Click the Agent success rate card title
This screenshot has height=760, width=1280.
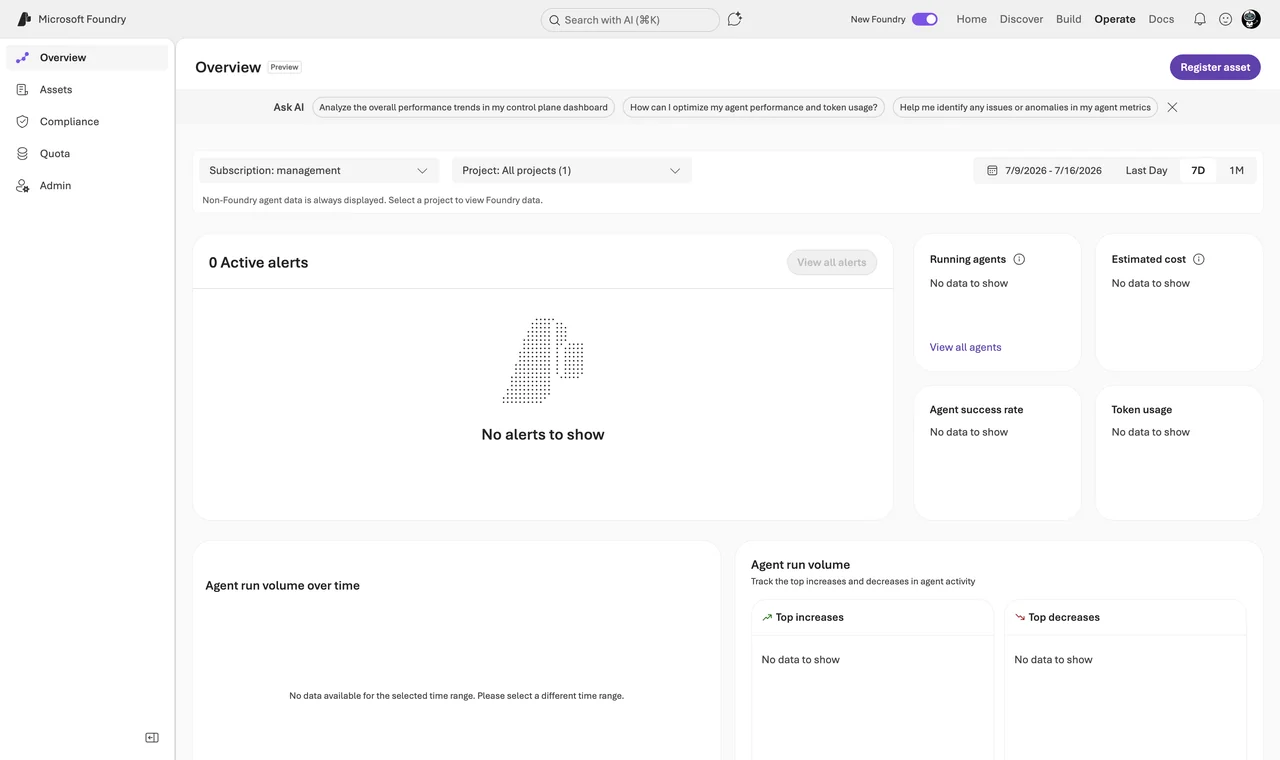(976, 410)
